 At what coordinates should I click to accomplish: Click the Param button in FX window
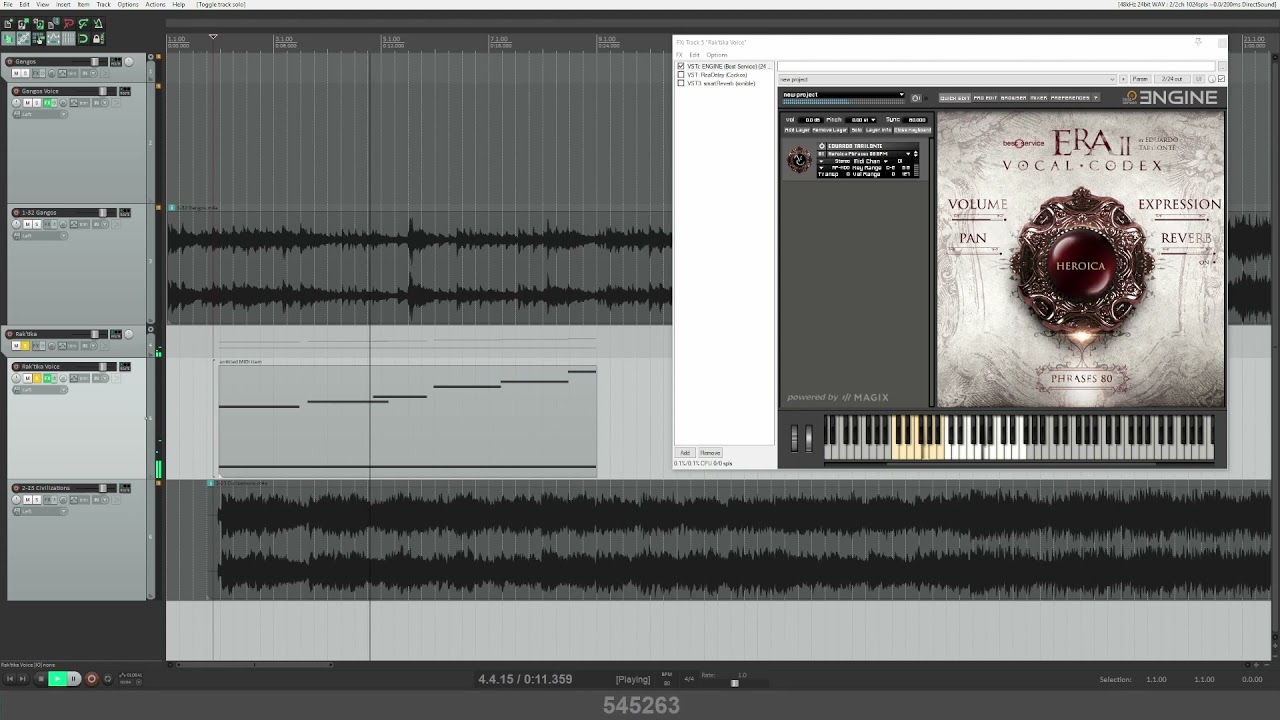(x=1139, y=79)
